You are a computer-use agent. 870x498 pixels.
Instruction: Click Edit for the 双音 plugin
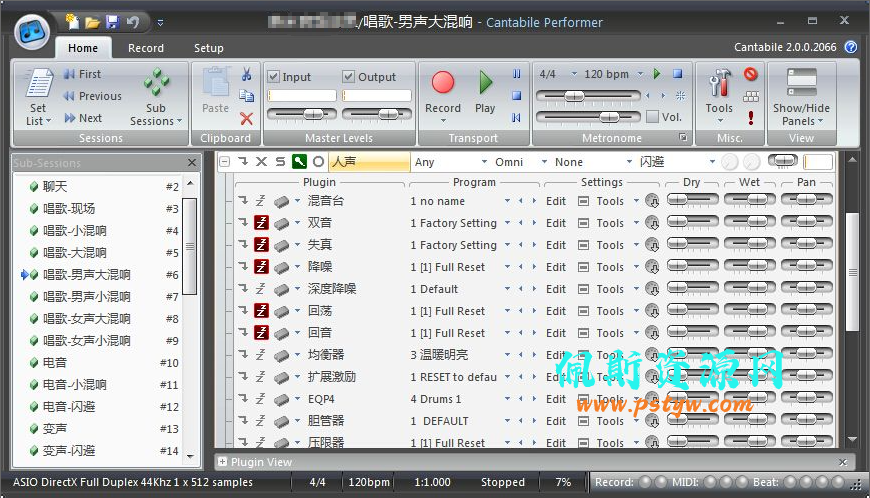pos(555,223)
